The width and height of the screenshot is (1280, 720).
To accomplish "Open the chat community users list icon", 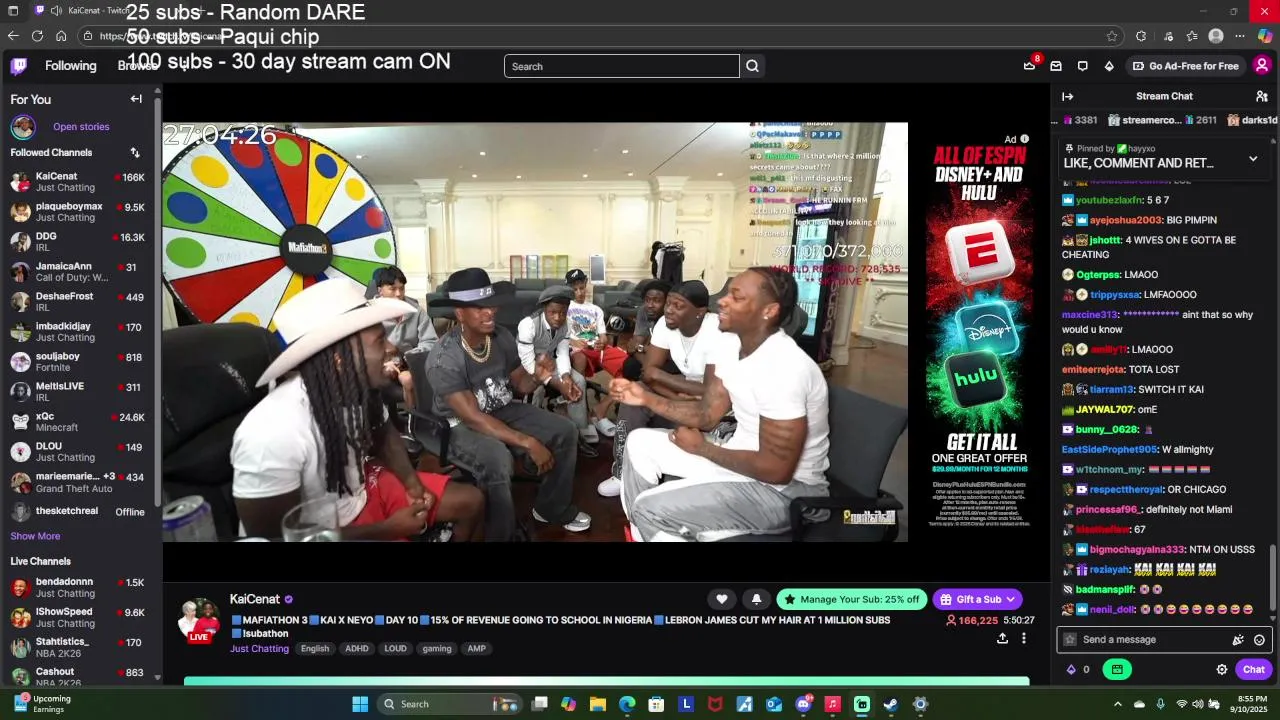I will click(1262, 96).
